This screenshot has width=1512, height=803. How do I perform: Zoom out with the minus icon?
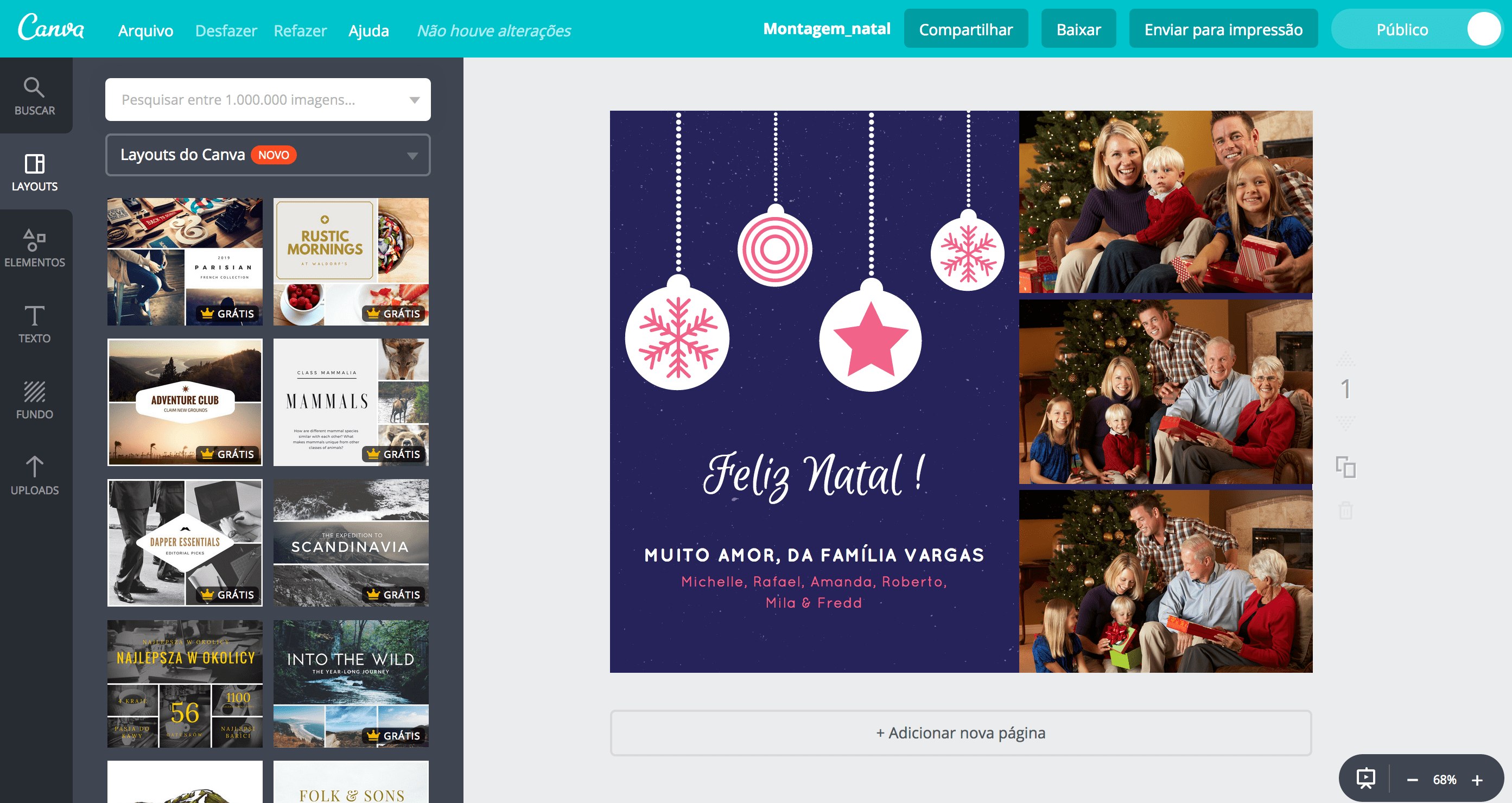coord(1412,780)
